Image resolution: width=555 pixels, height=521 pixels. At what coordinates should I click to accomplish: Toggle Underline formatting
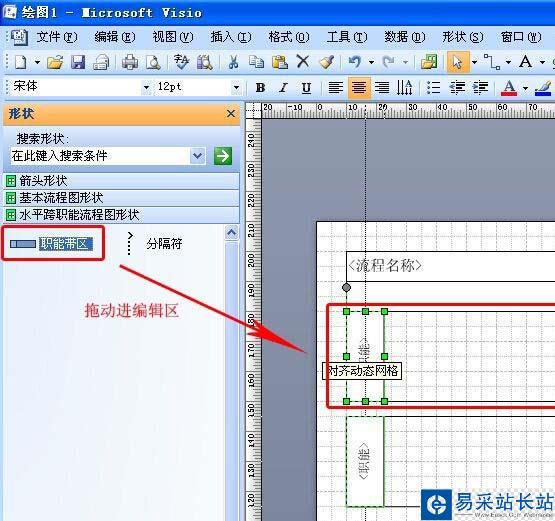[x=307, y=87]
